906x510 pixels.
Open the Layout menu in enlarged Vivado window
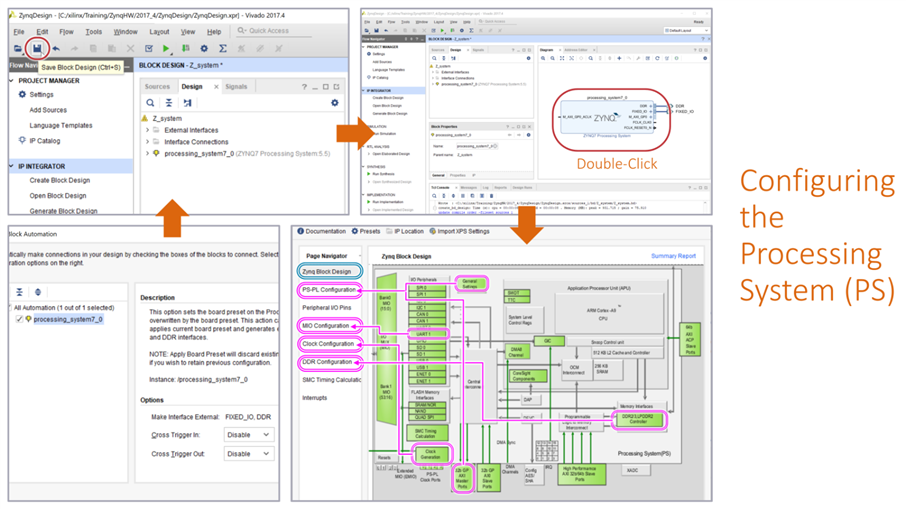coord(159,32)
